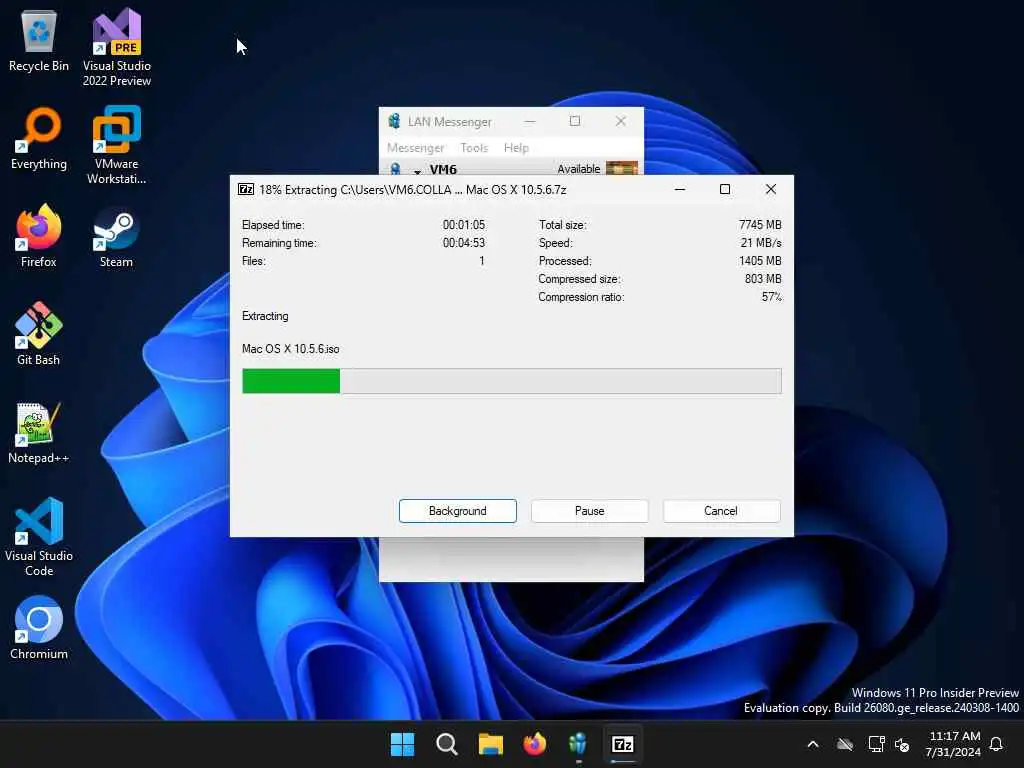
Task: Select the VMware Workstation desktop icon
Action: (x=117, y=145)
